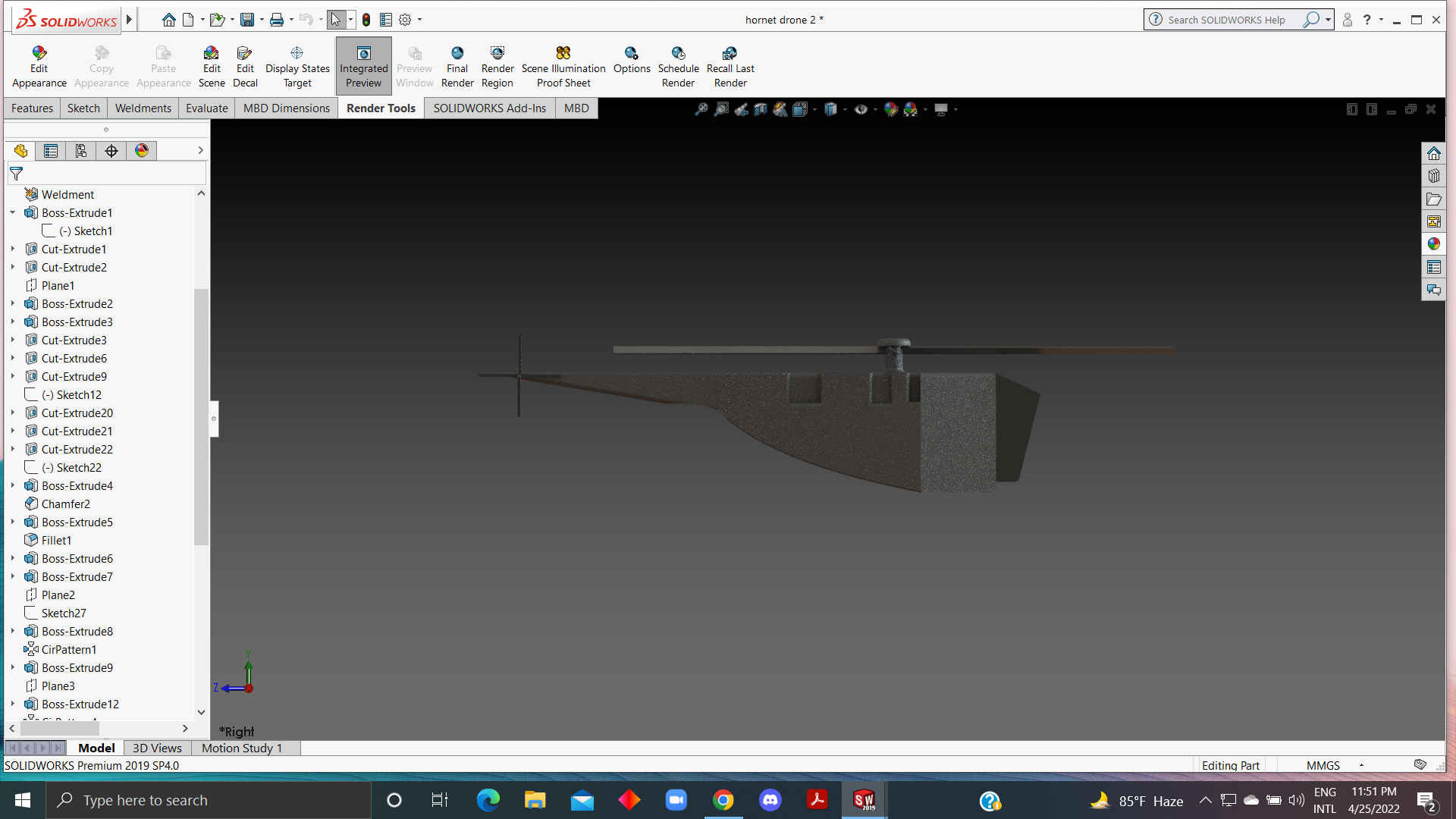Expand the Cut-Extrude20 tree node

pos(13,413)
